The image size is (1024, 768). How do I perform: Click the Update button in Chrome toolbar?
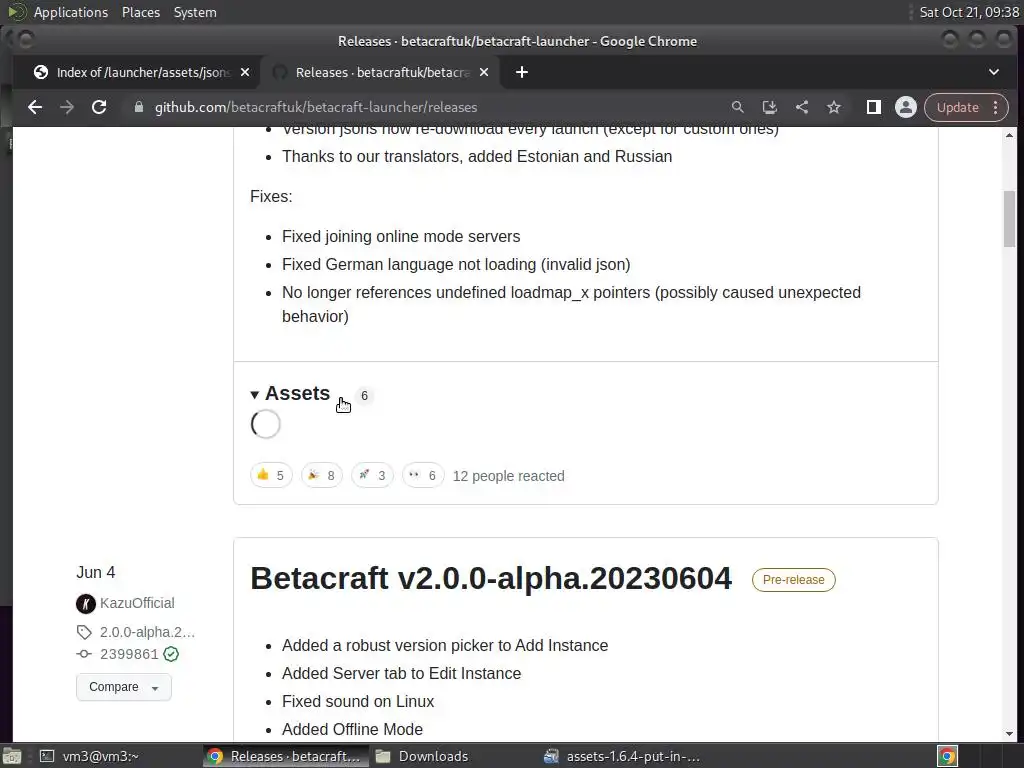coord(957,107)
